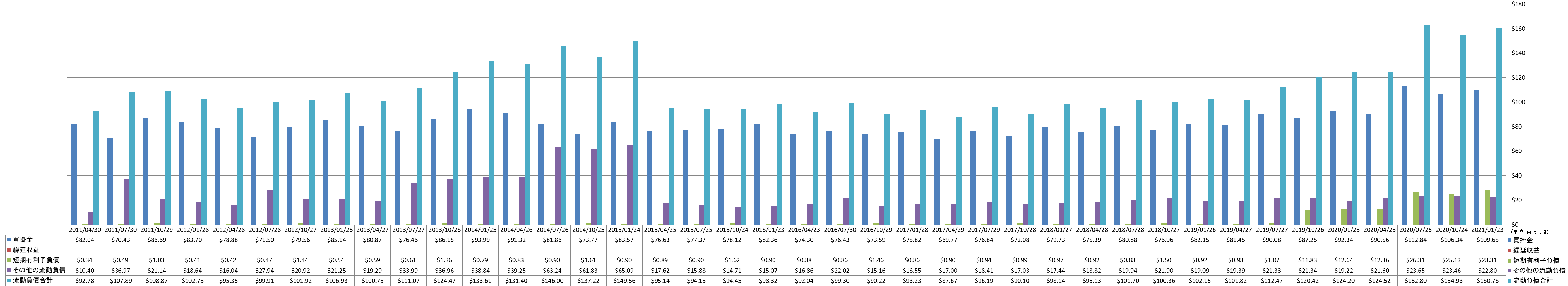Click the blue 買掛金 bar for 2011/04/30

(x=74, y=175)
